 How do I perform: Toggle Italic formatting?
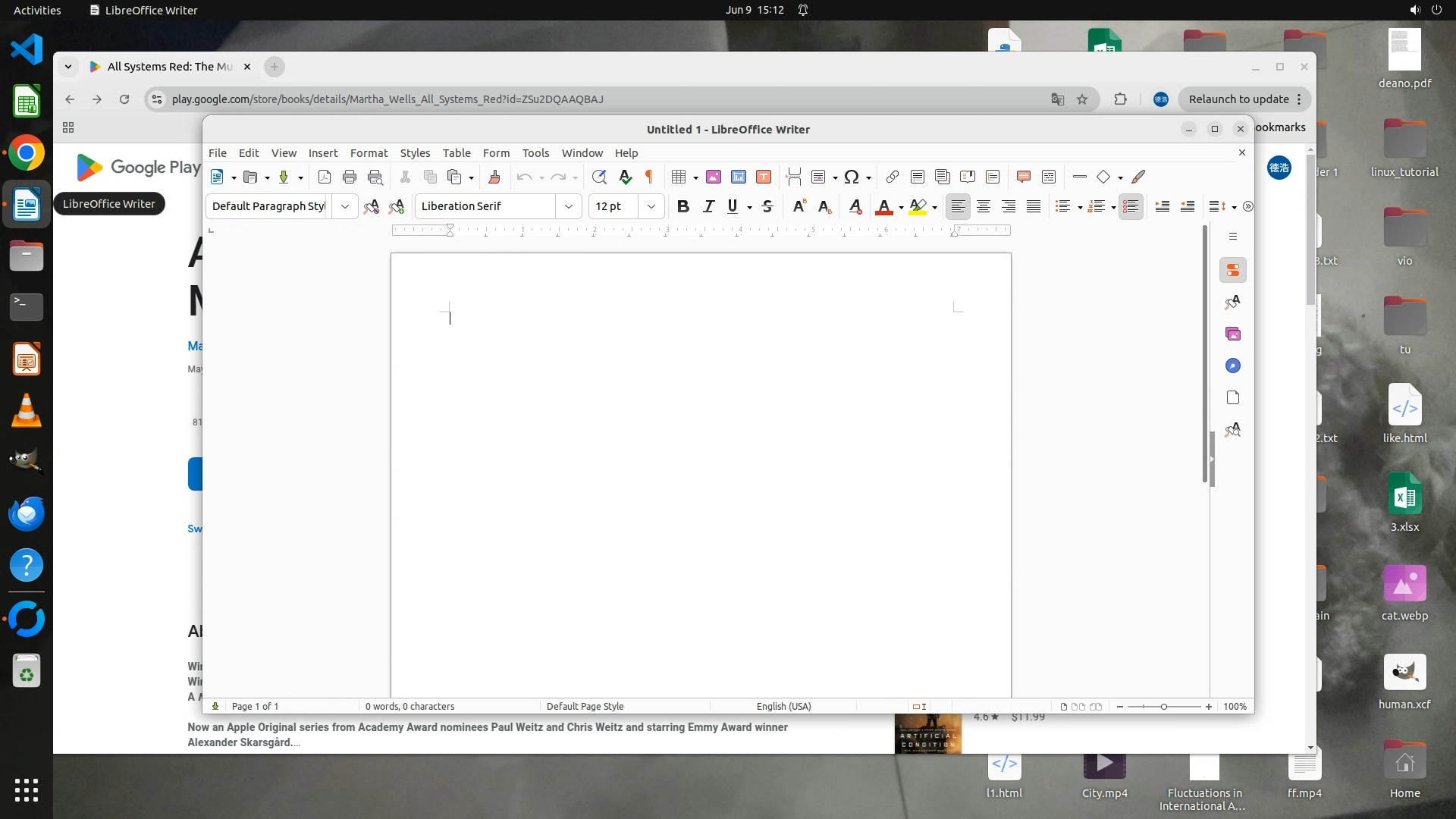pos(708,206)
